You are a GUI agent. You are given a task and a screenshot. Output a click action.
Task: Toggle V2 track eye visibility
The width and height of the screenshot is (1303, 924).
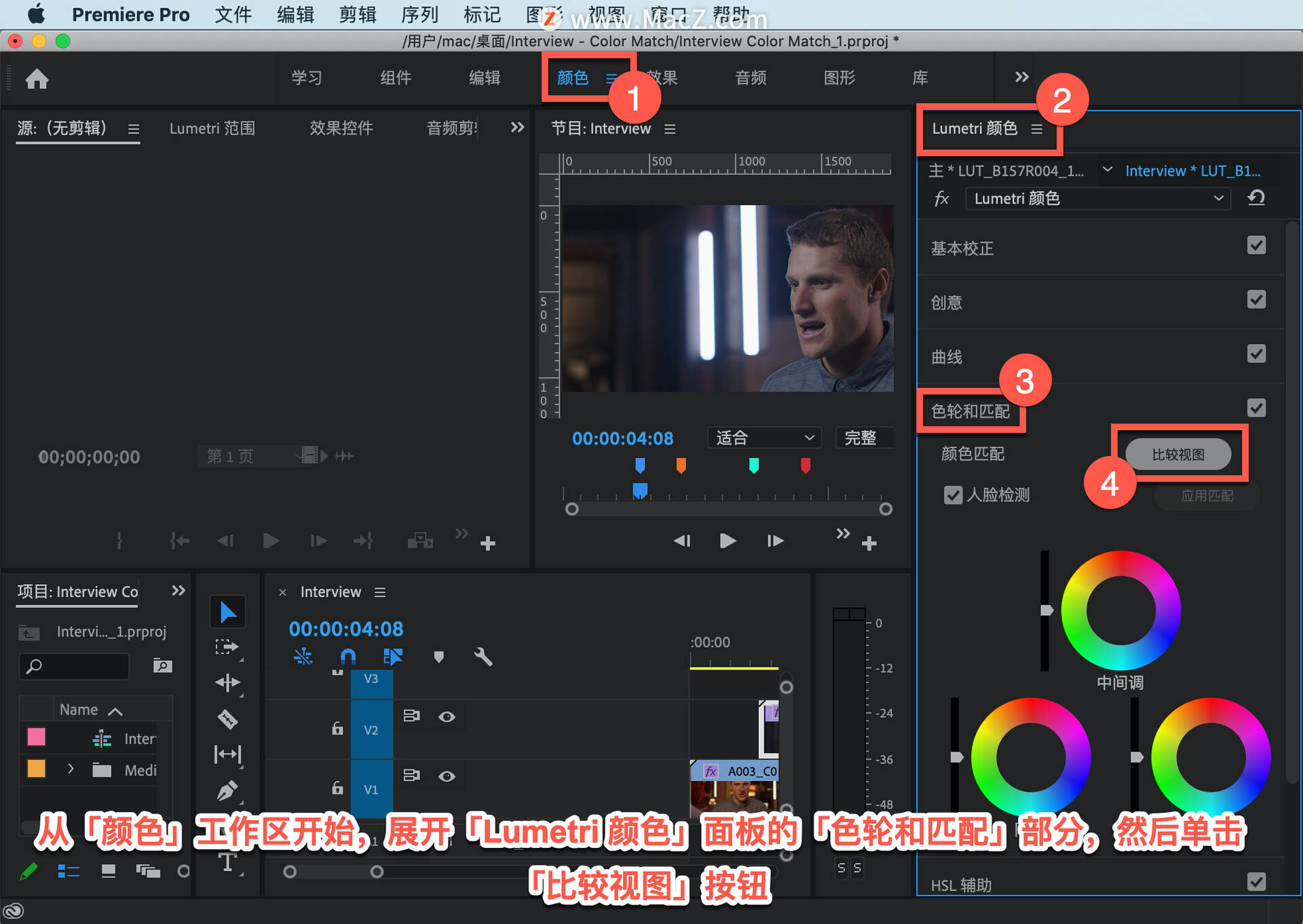447,716
